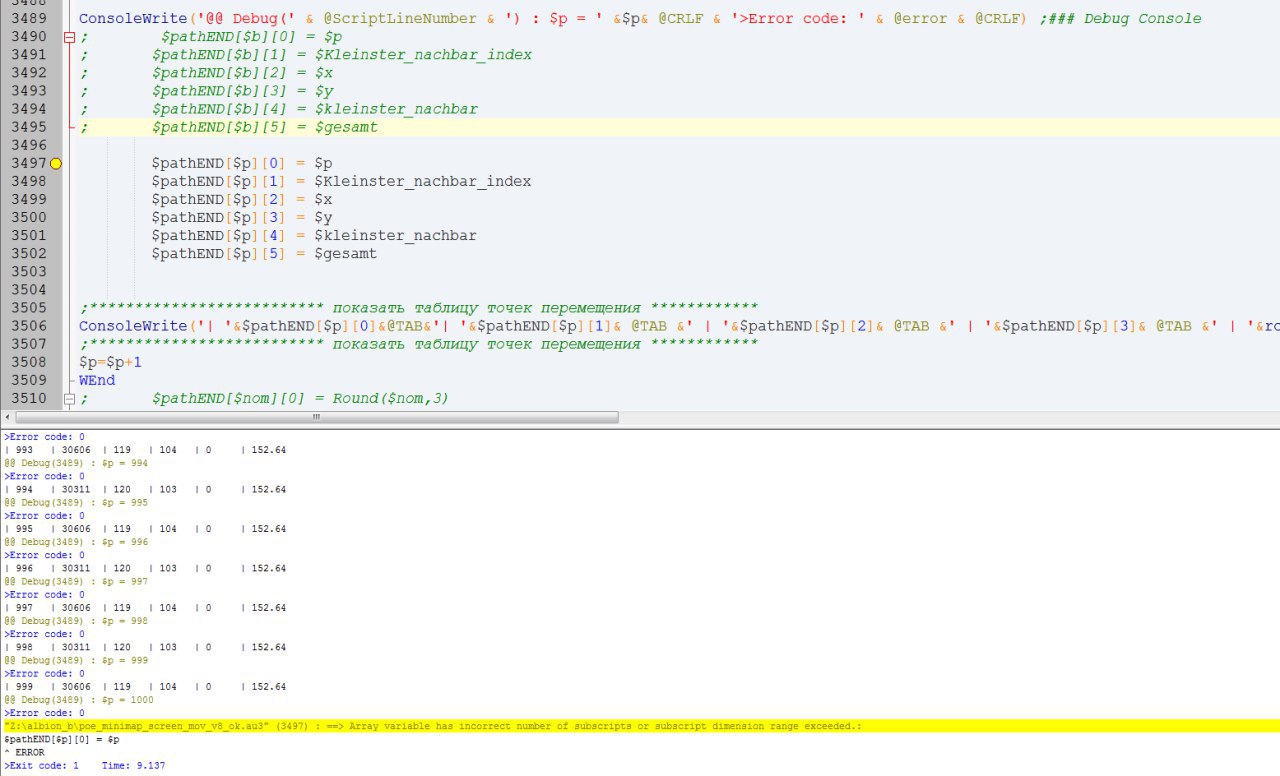Click the horizontal scrollbar thumb in the editor
1280x776 pixels.
pyautogui.click(x=317, y=417)
